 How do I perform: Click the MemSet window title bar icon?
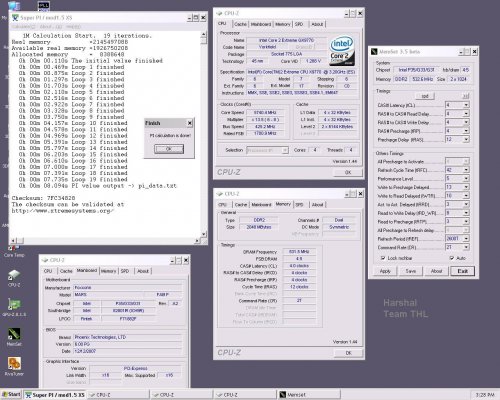click(x=374, y=52)
